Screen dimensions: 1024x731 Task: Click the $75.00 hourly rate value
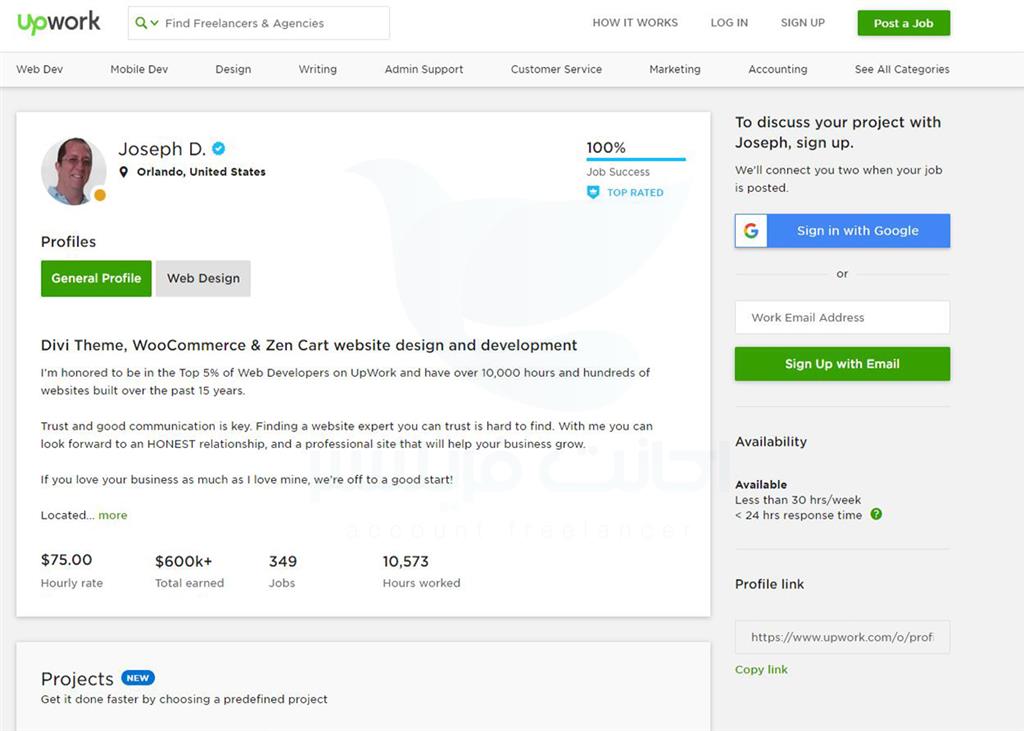pyautogui.click(x=67, y=560)
